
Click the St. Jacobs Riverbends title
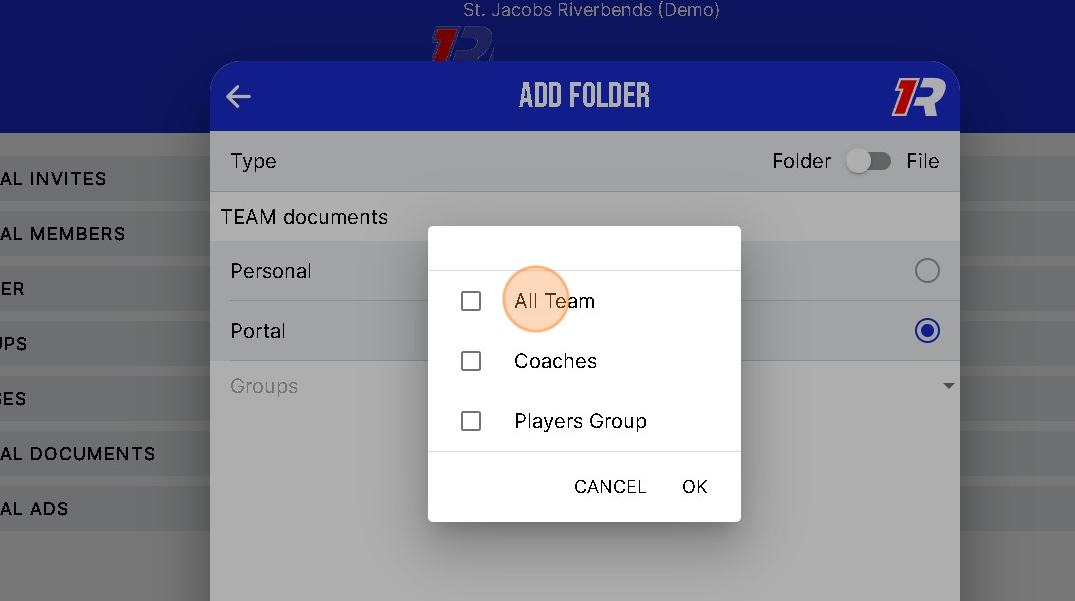pyautogui.click(x=591, y=10)
